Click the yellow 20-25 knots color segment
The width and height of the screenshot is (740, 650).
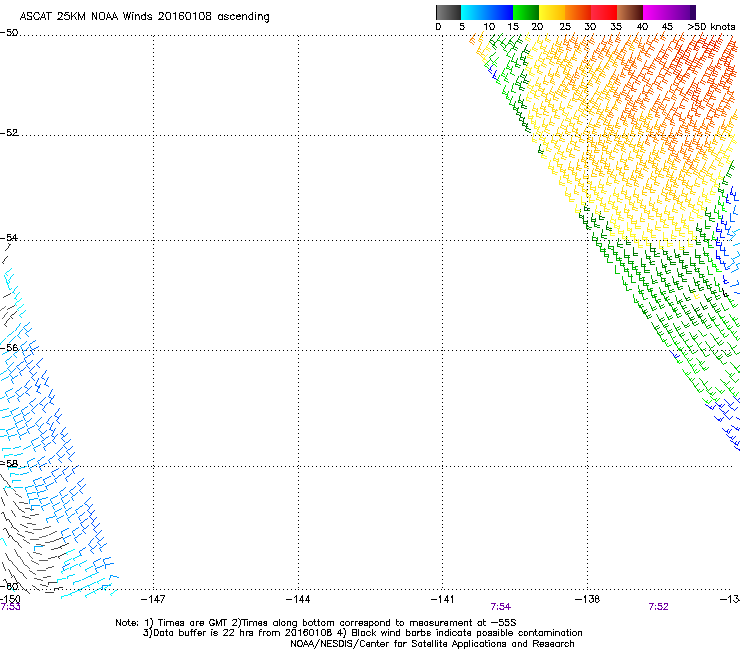(552, 12)
